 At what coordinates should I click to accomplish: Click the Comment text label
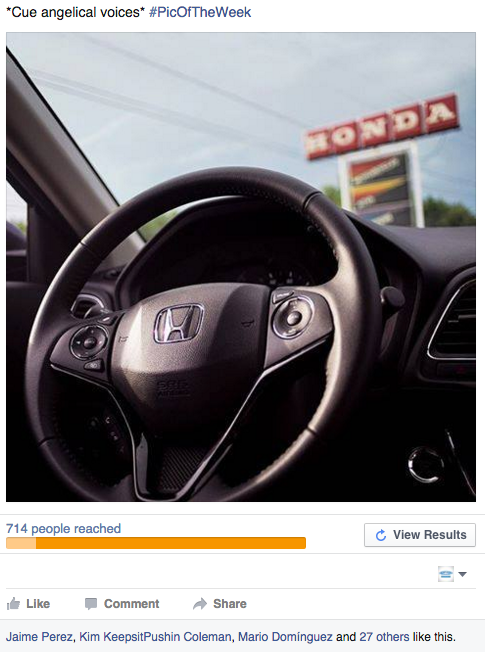point(131,604)
